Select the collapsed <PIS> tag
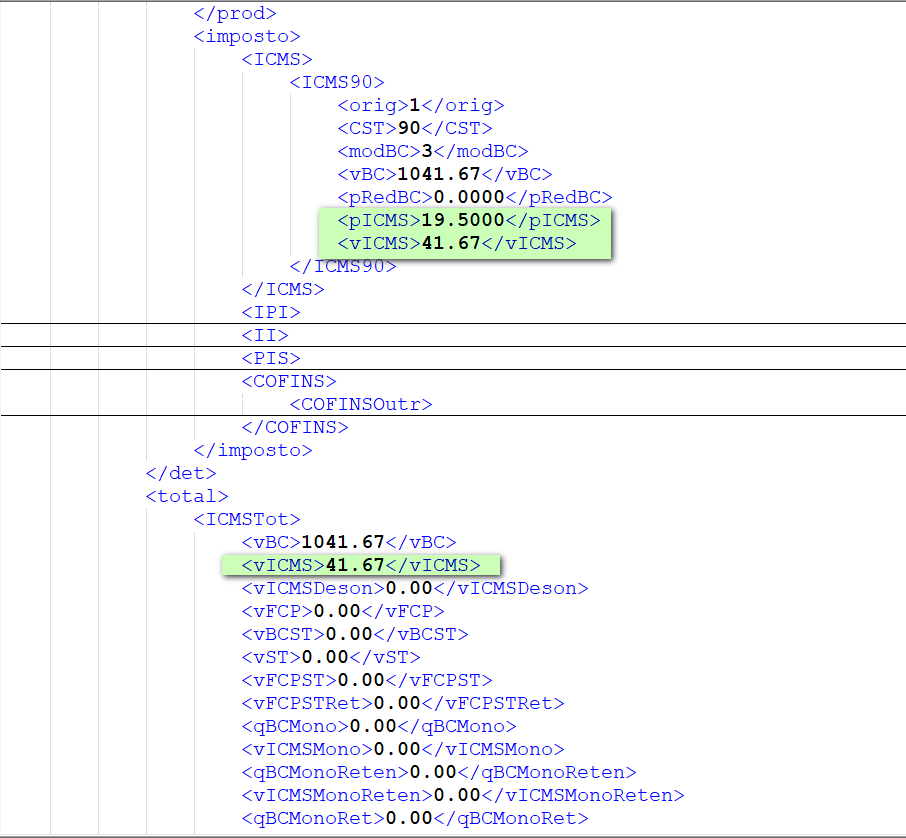Viewport: 906px width, 838px height. pos(272,358)
